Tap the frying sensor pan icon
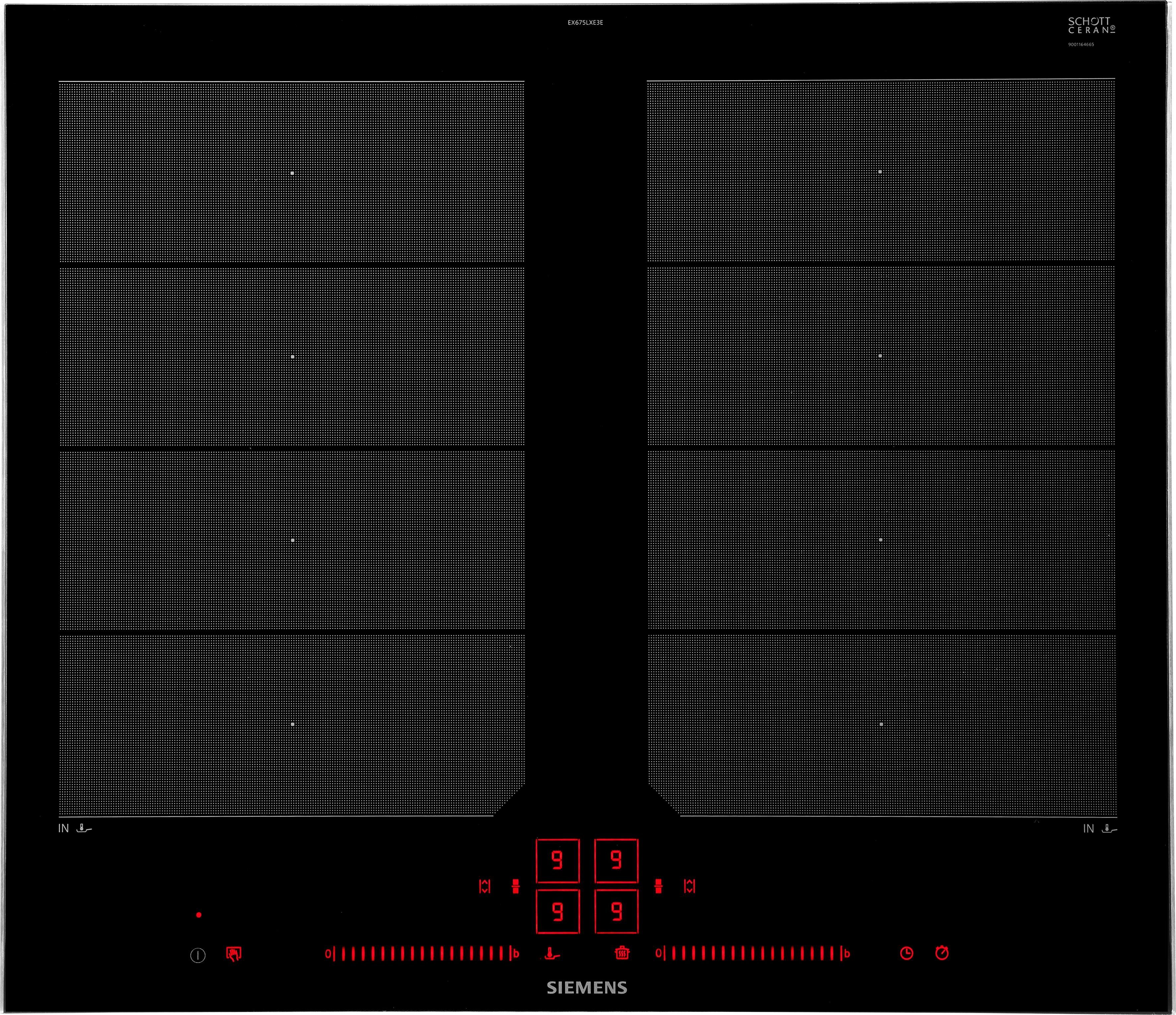1176x1015 pixels. [552, 954]
